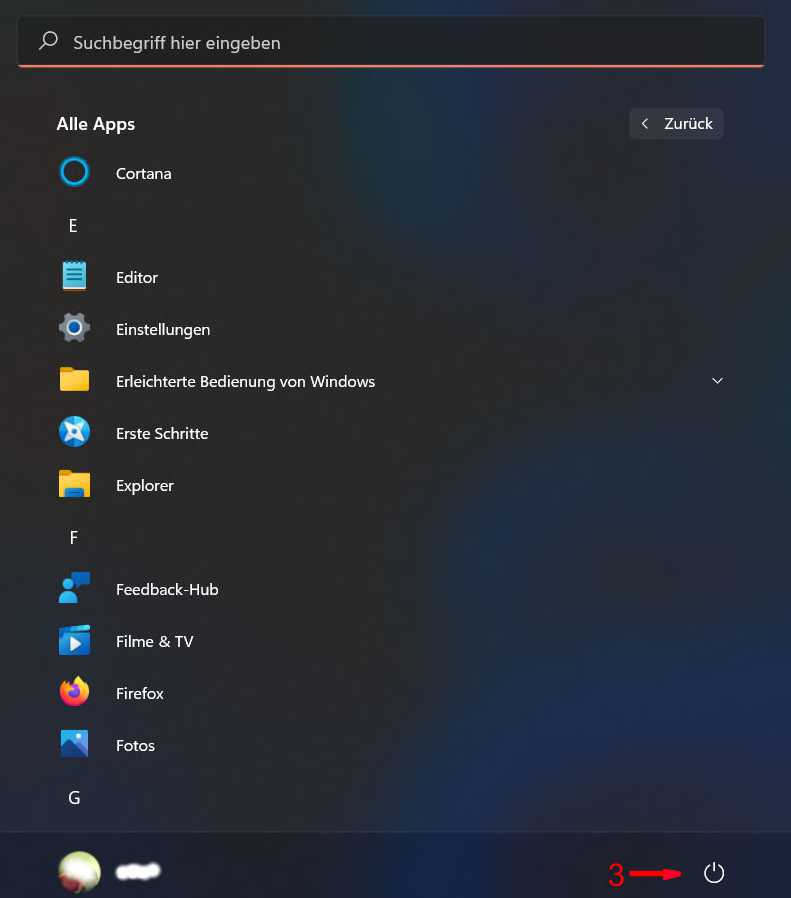Select the Explorer text label

pos(144,486)
